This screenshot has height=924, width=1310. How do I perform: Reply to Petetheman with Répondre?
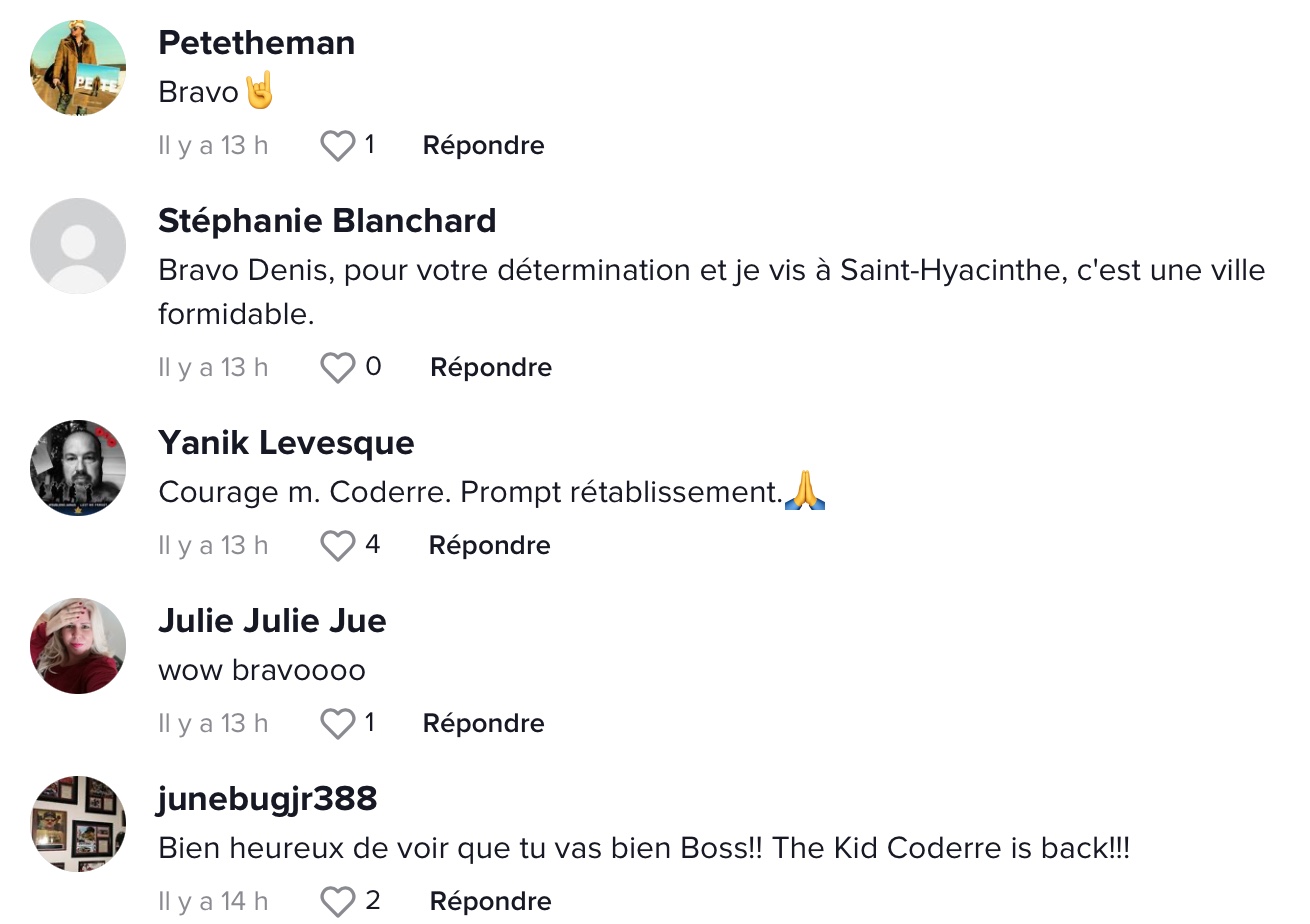484,146
